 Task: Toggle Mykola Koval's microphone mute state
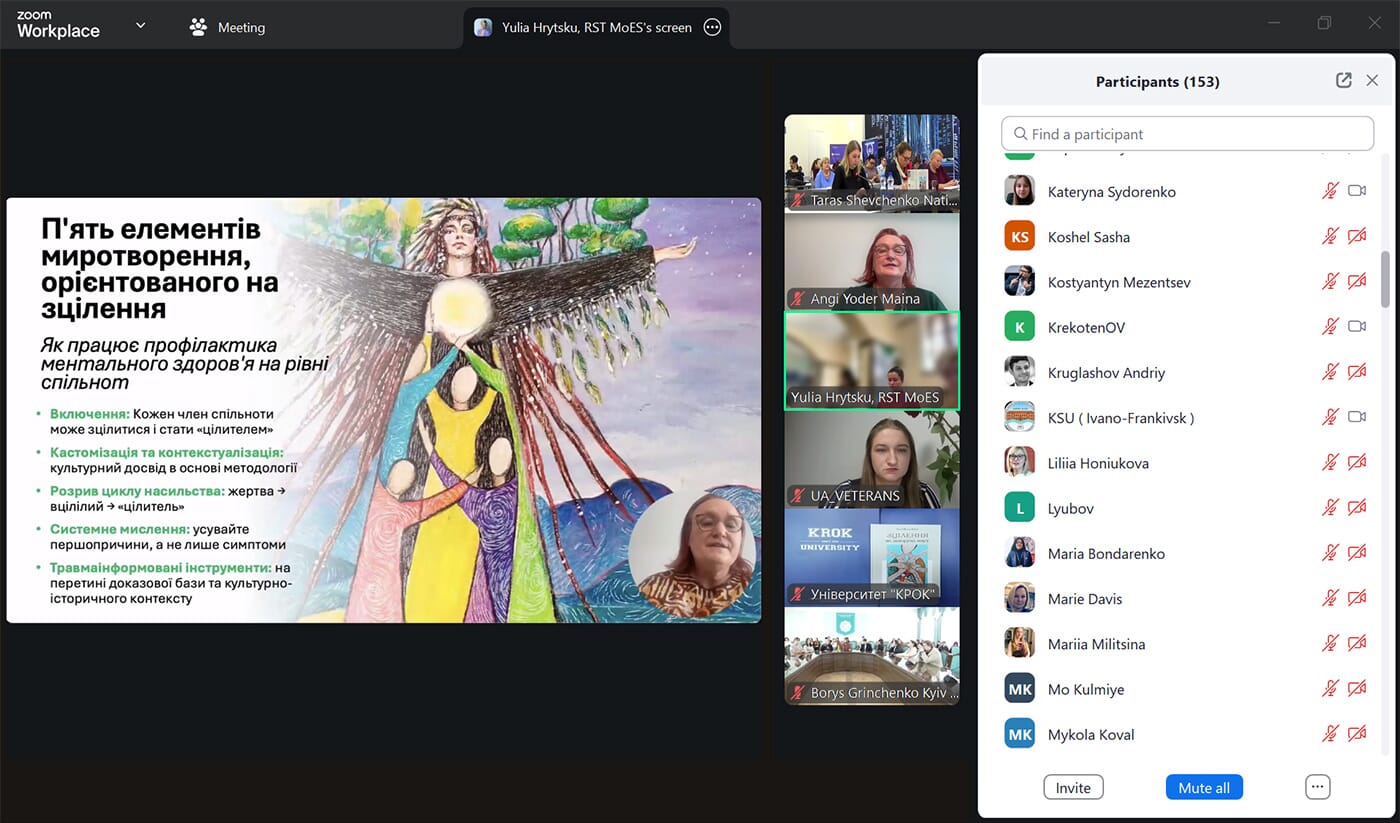tap(1329, 734)
